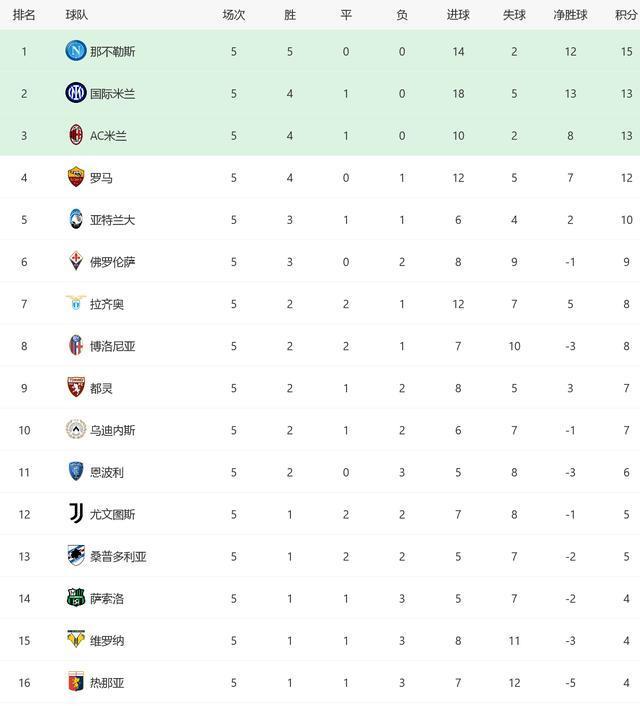This screenshot has width=640, height=706.
Task: Open the 萨索洛 team name link
Action: click(x=107, y=598)
